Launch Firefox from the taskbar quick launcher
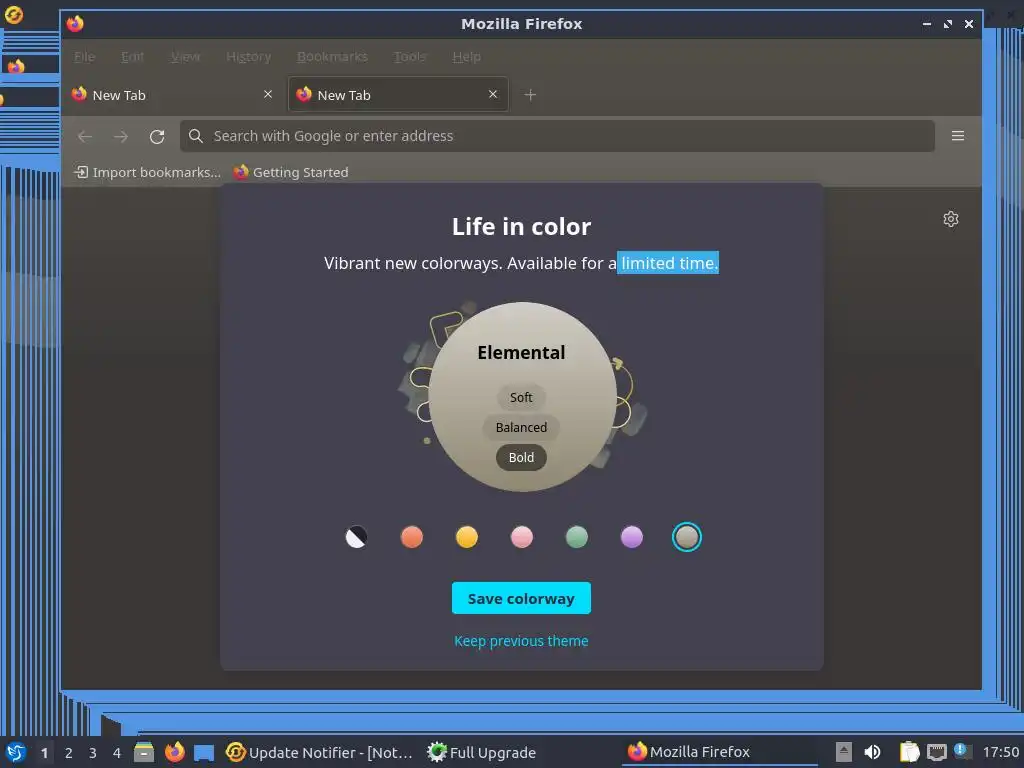The image size is (1024, 768). pos(174,752)
